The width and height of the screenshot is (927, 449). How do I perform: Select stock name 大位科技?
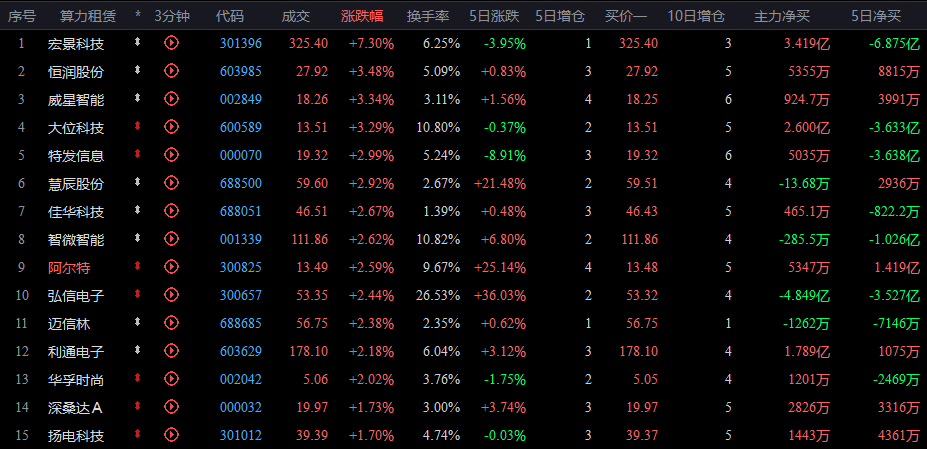coord(76,127)
